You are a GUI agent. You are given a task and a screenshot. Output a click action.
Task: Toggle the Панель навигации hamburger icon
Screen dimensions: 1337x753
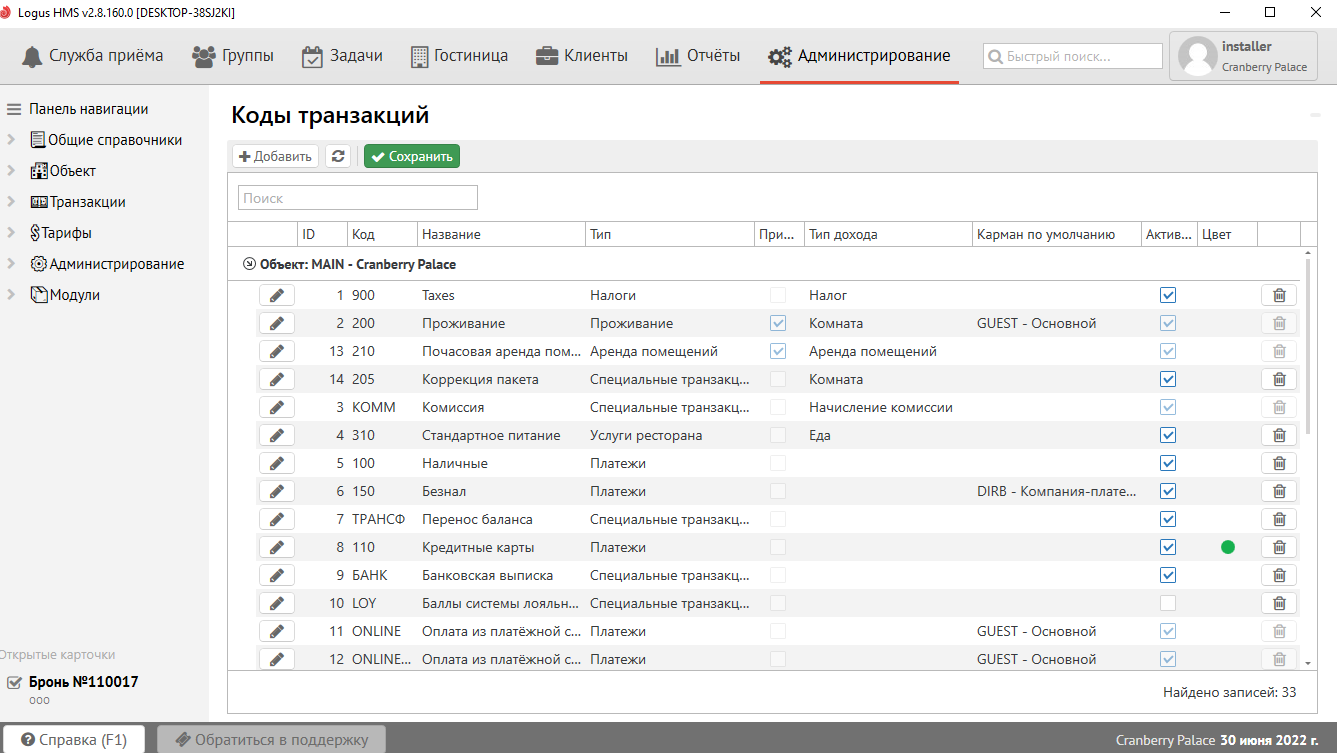[14, 109]
